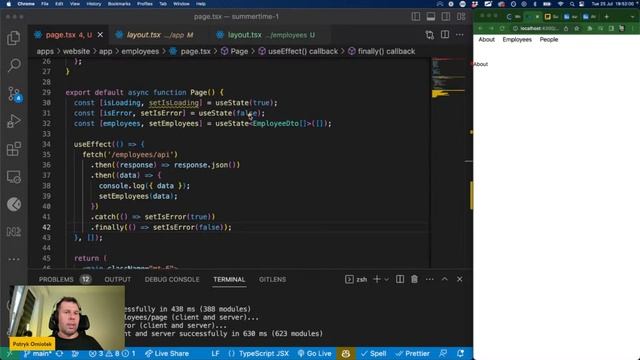This screenshot has height=360, width=640.
Task: Select the employees breadcrumb segment
Action: [140, 51]
